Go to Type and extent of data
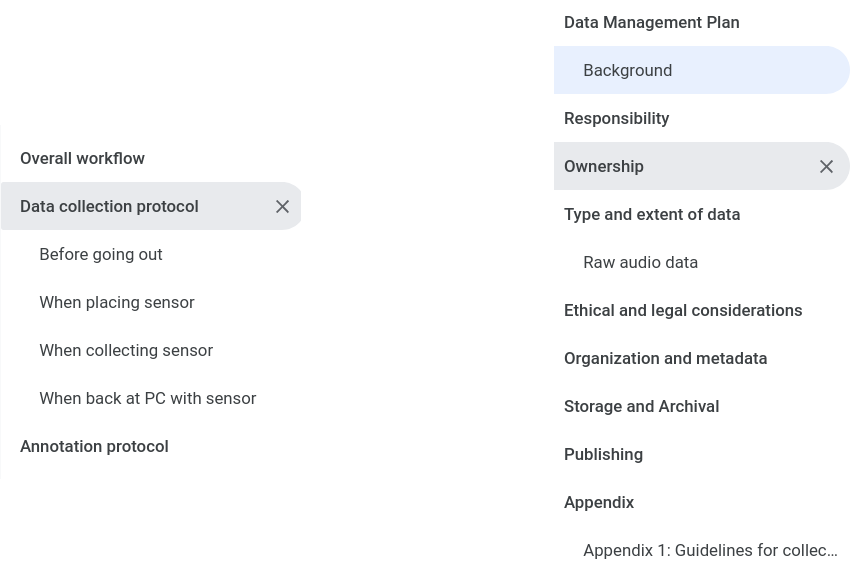 click(651, 214)
